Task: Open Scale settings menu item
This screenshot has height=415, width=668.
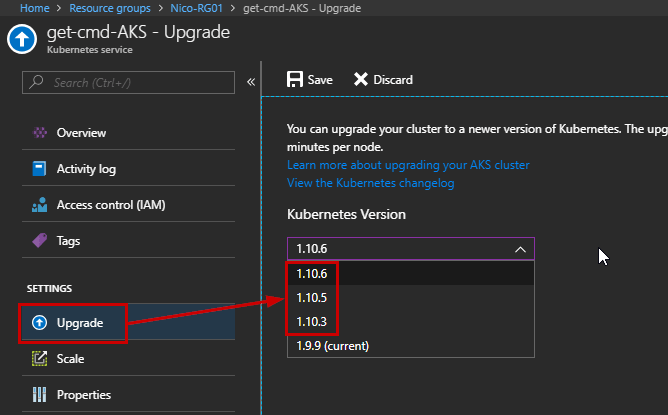Action: coord(128,359)
